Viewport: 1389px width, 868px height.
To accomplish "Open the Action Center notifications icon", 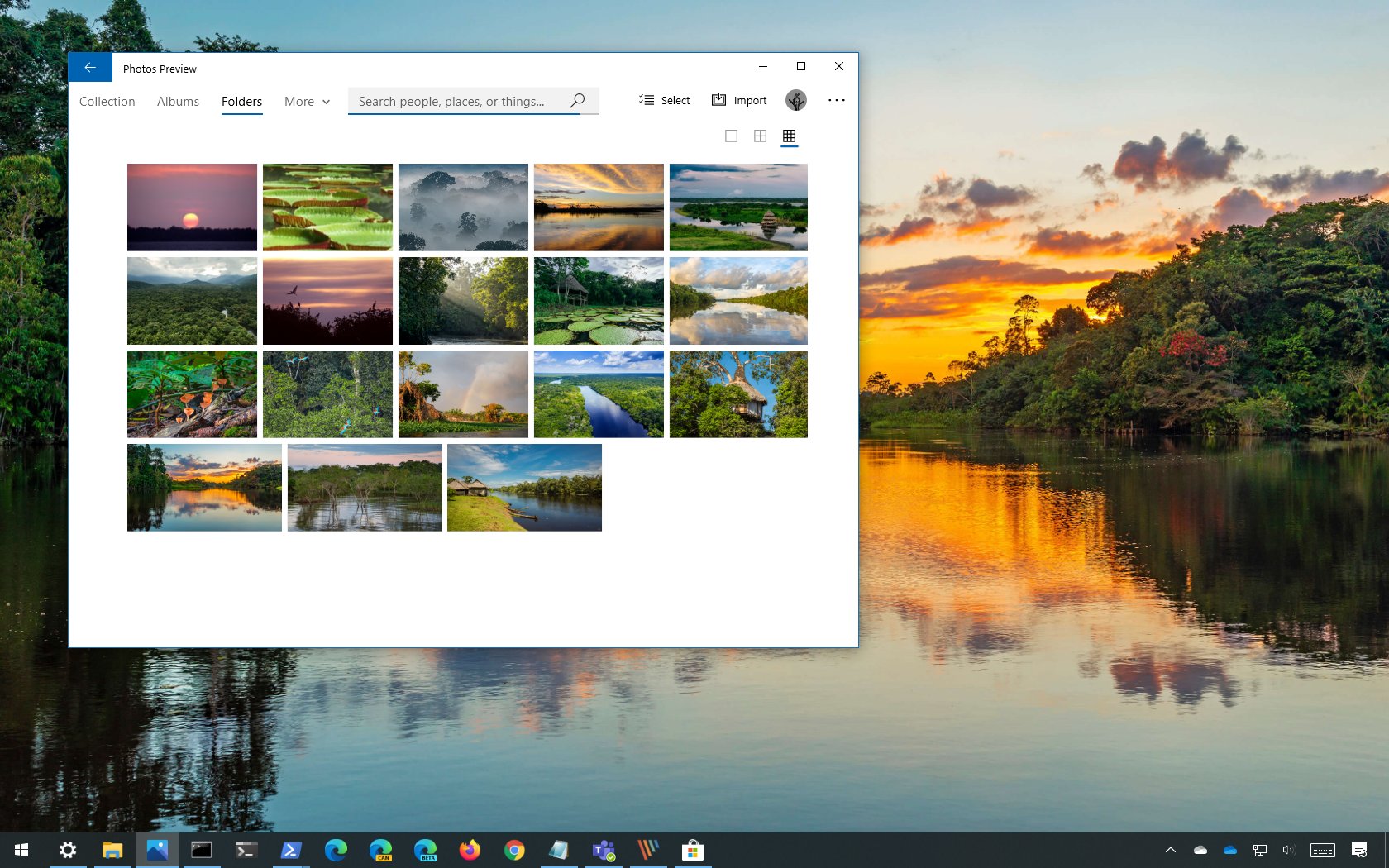I will tap(1359, 850).
